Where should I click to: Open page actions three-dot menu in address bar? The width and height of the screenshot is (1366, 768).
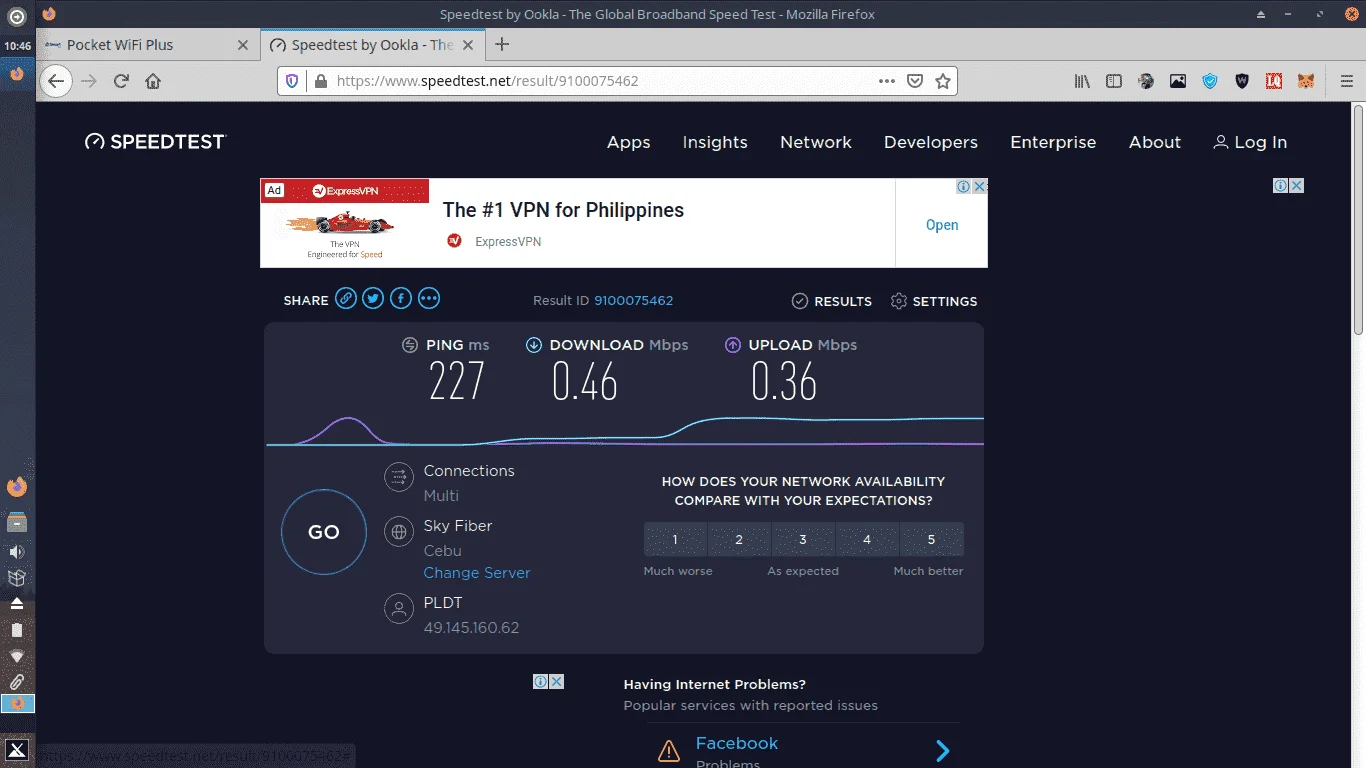(x=887, y=81)
